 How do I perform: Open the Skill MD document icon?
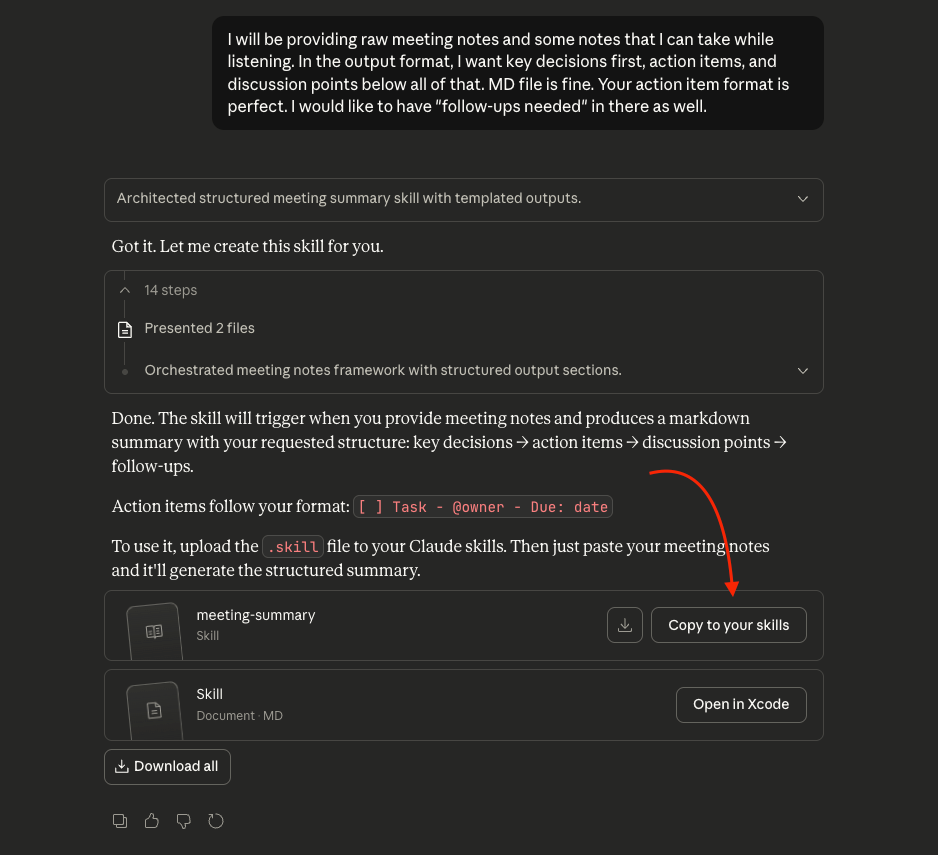pos(154,710)
